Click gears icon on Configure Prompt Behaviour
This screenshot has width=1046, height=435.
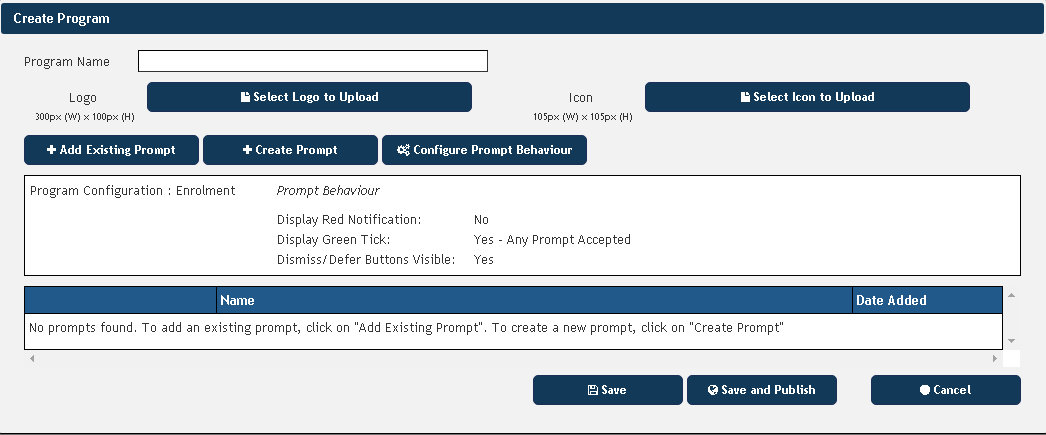pyautogui.click(x=403, y=150)
